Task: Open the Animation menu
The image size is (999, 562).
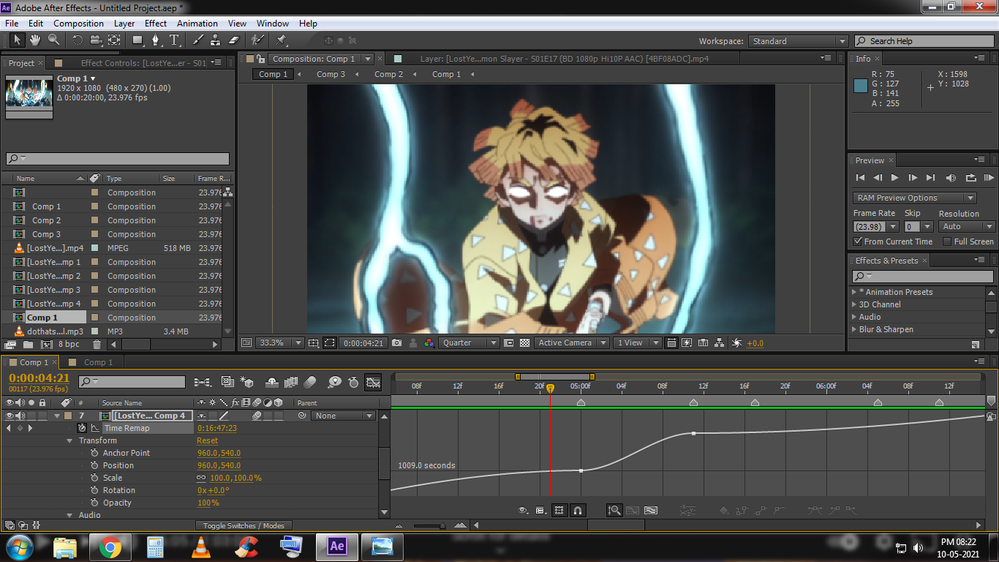Action: coord(197,24)
